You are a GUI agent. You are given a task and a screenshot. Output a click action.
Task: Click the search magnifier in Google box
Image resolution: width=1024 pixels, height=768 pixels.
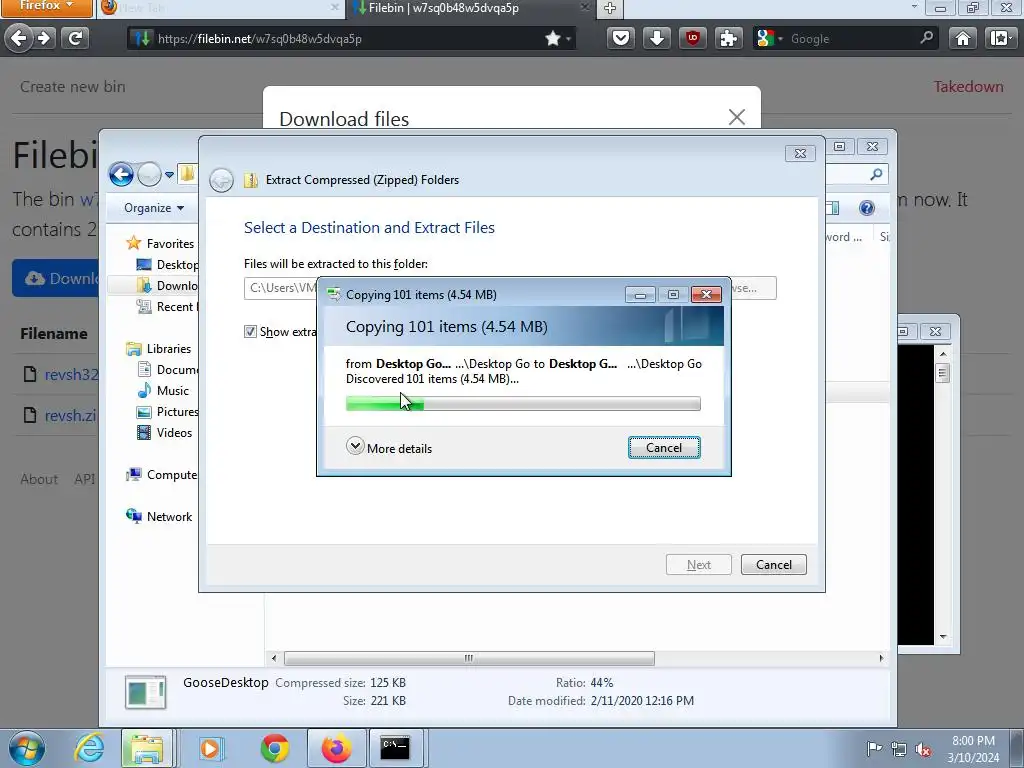click(x=926, y=38)
